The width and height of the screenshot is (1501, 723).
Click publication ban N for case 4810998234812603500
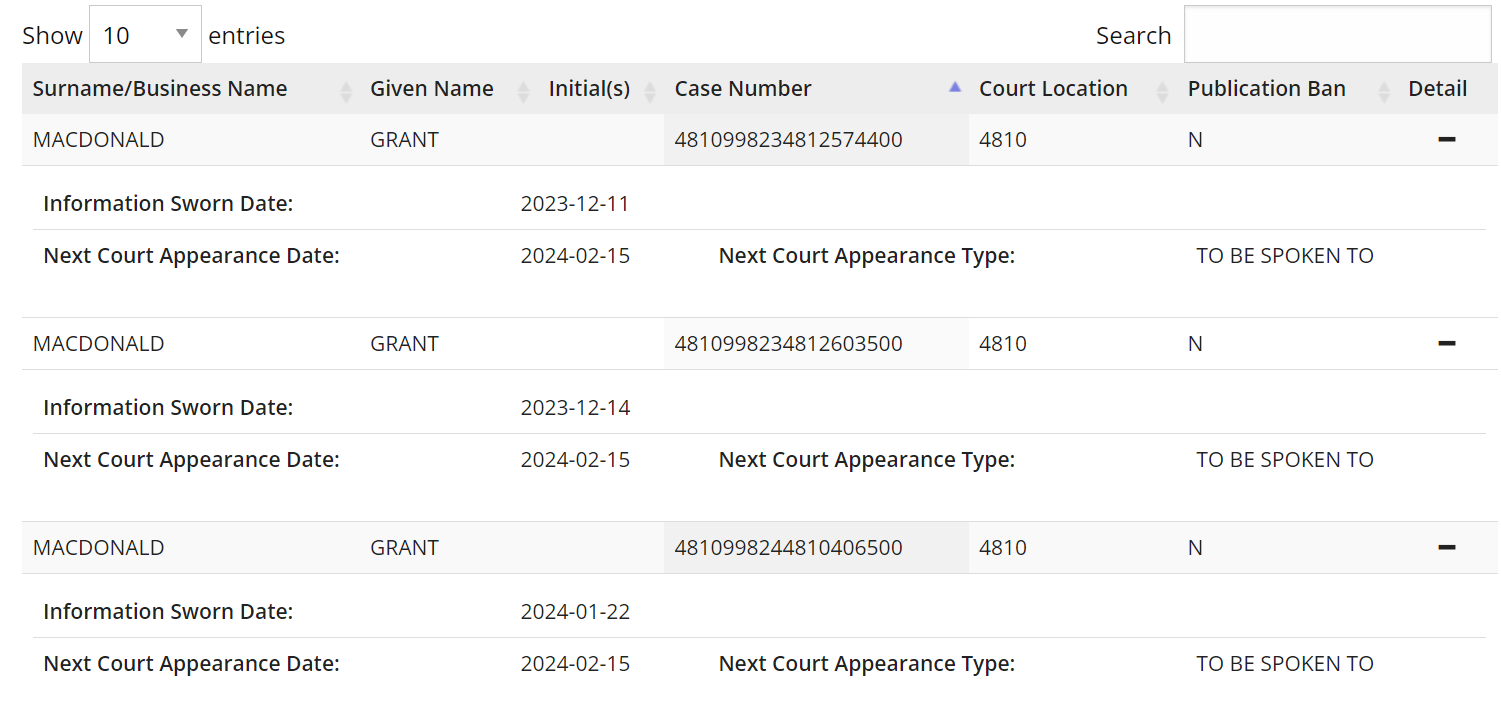1195,344
